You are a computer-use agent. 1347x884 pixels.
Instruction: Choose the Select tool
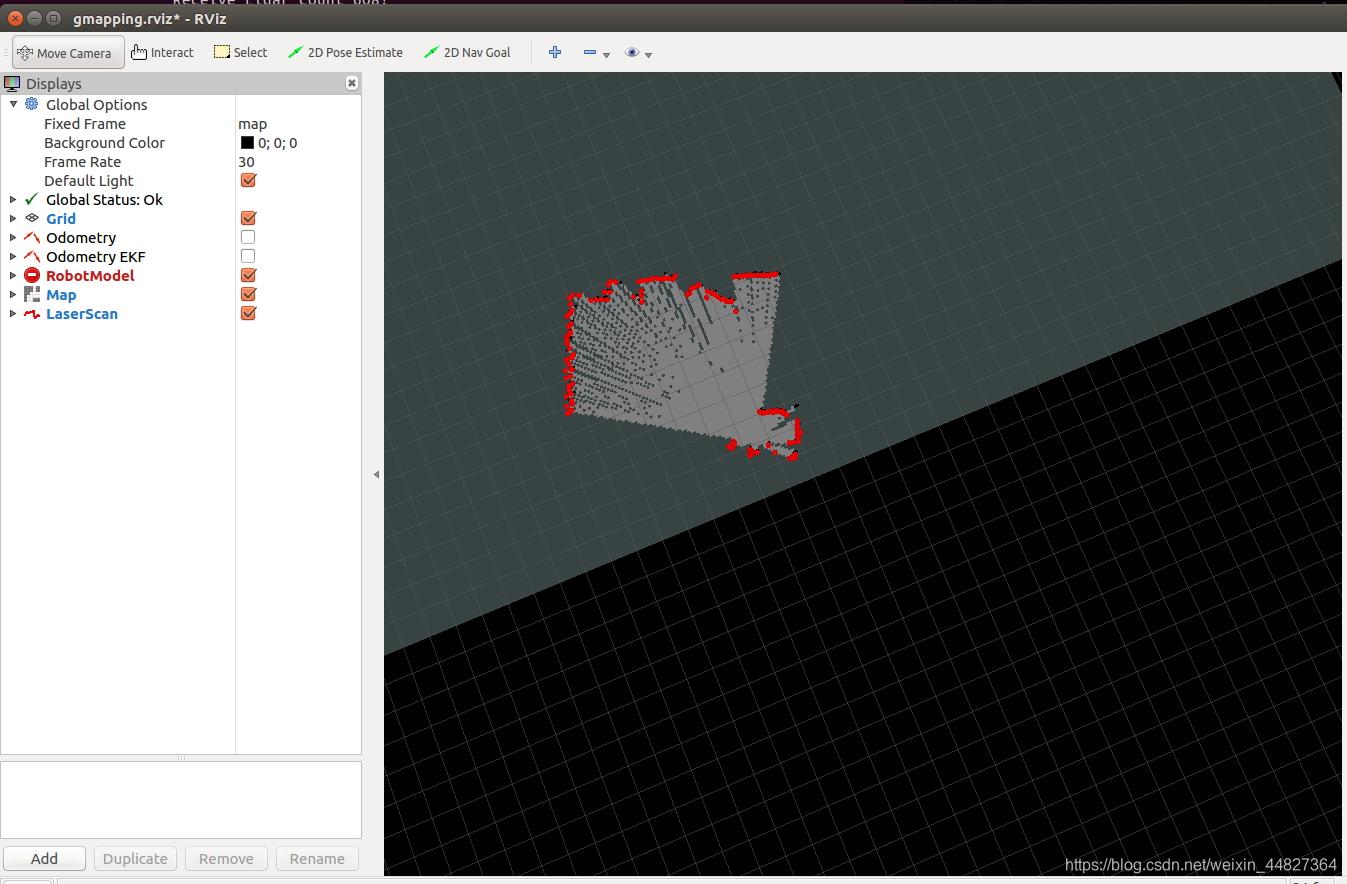[240, 53]
